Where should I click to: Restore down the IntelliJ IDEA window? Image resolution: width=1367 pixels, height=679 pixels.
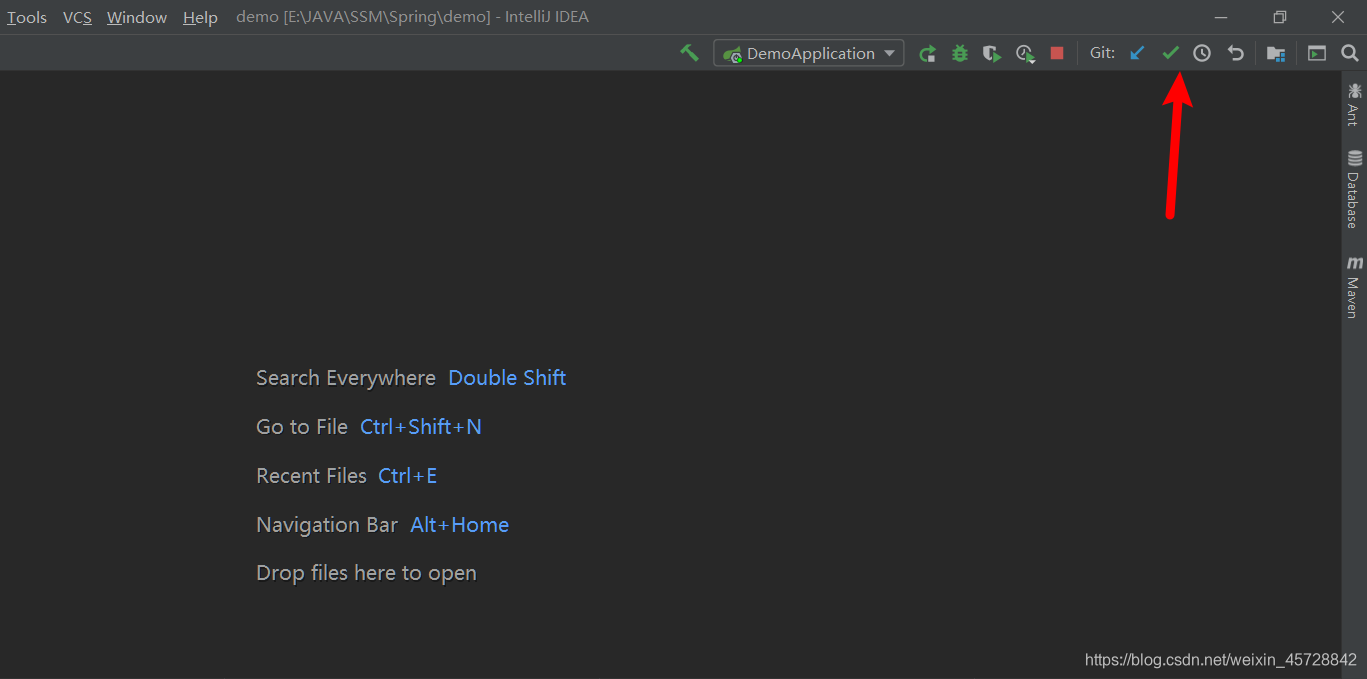pos(1280,17)
